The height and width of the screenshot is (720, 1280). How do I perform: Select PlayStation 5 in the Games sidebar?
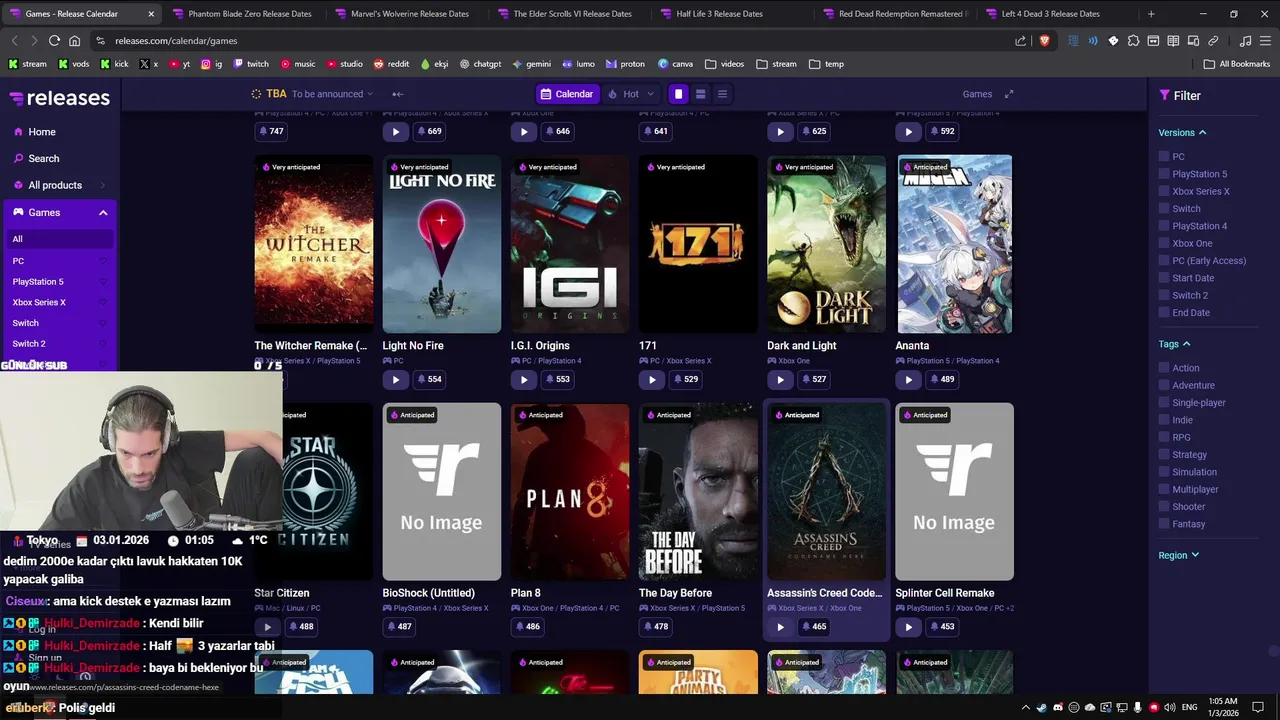pyautogui.click(x=38, y=282)
